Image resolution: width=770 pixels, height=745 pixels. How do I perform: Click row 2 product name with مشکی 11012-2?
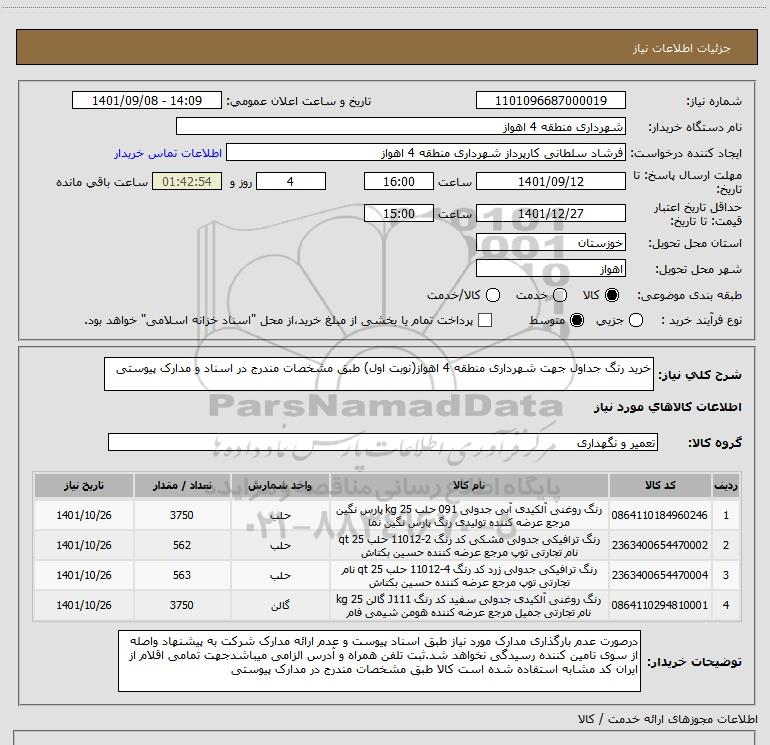[x=468, y=546]
